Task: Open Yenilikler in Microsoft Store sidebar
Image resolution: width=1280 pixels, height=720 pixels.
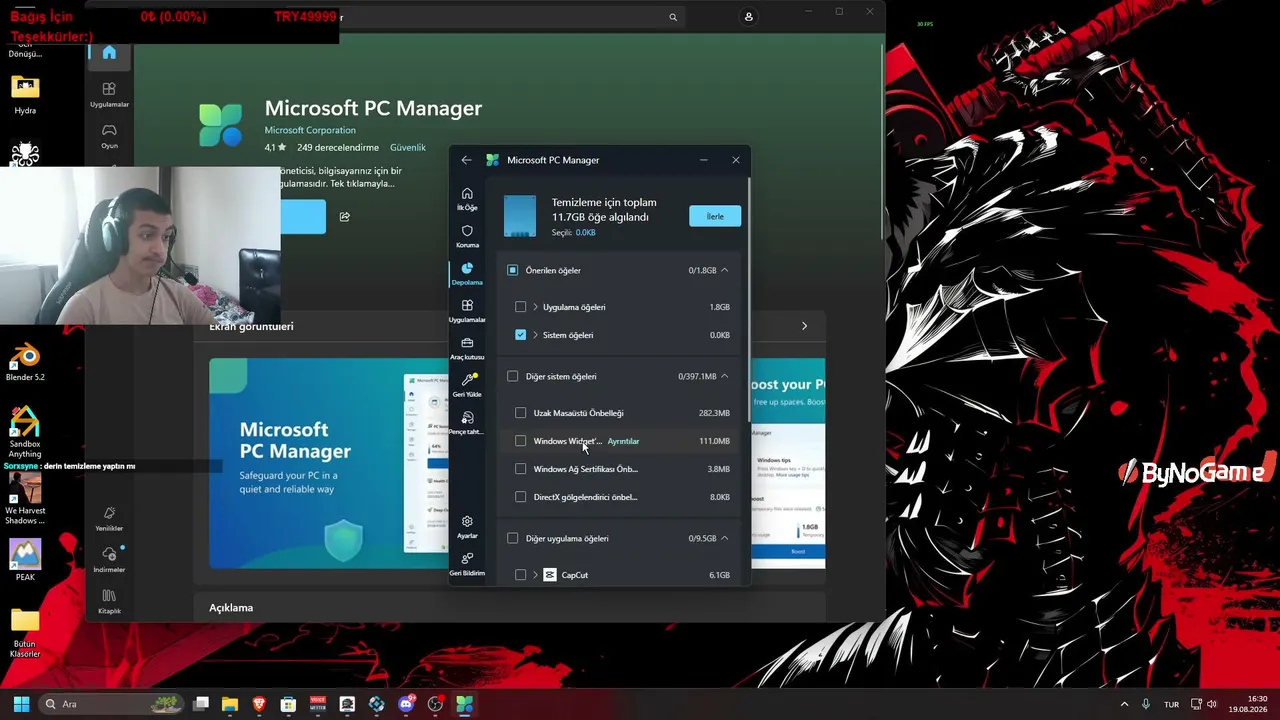Action: pyautogui.click(x=109, y=518)
